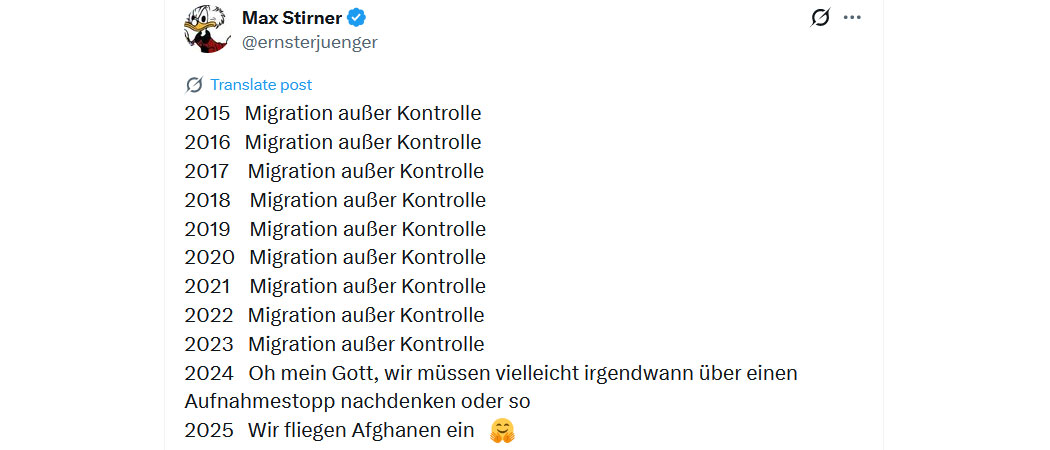Click the Max Stirner display name
Viewport: 1050px width, 450px height.
292,17
